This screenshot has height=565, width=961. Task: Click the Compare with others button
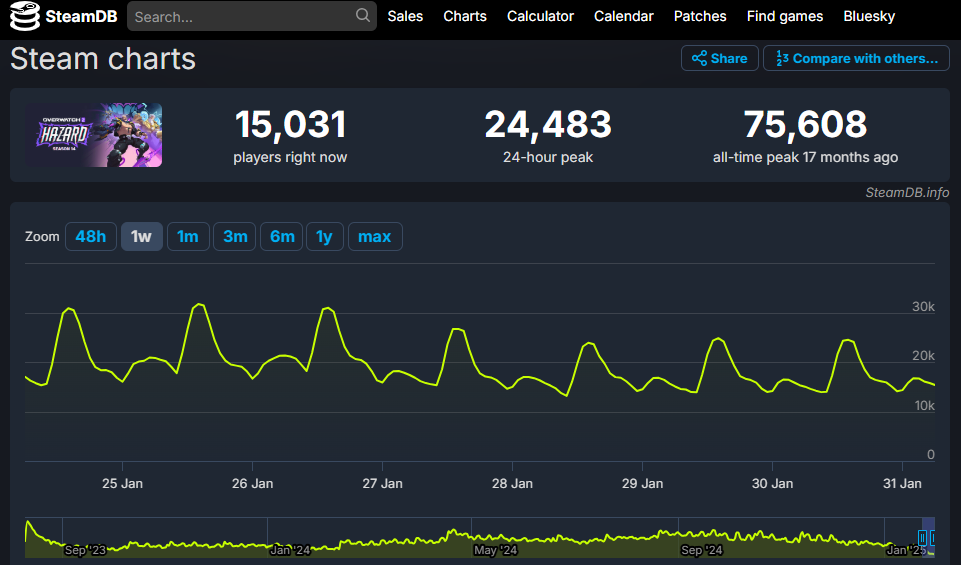coord(856,58)
